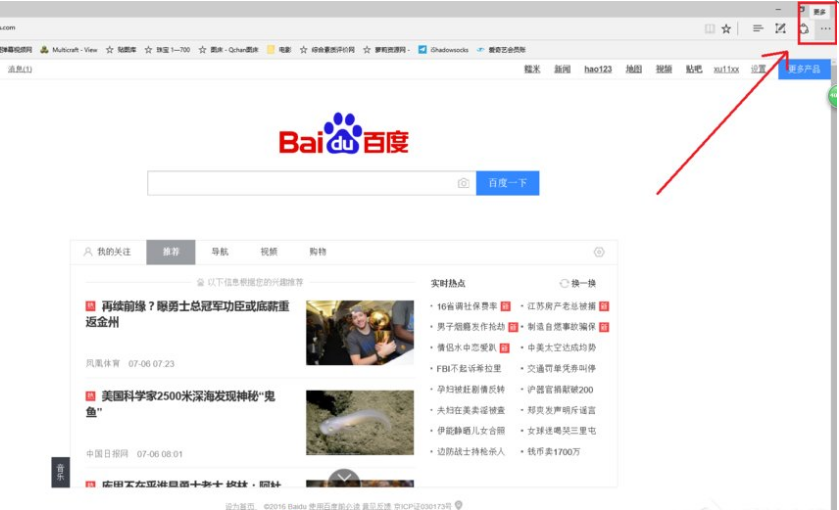Click the page vertical scrollbar
Screen dimensions: 839x510
(835, 284)
